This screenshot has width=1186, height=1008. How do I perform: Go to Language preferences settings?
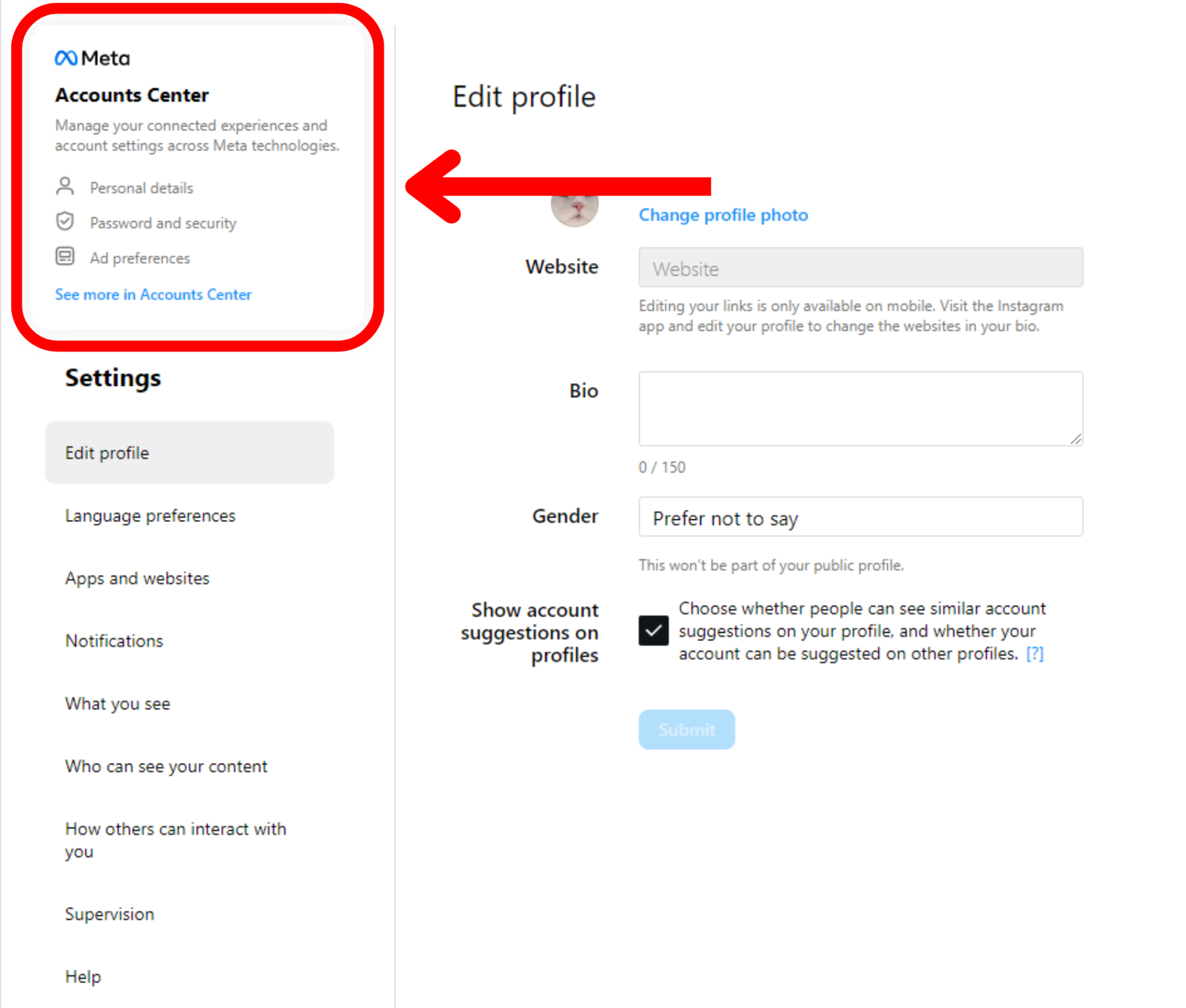coord(150,516)
